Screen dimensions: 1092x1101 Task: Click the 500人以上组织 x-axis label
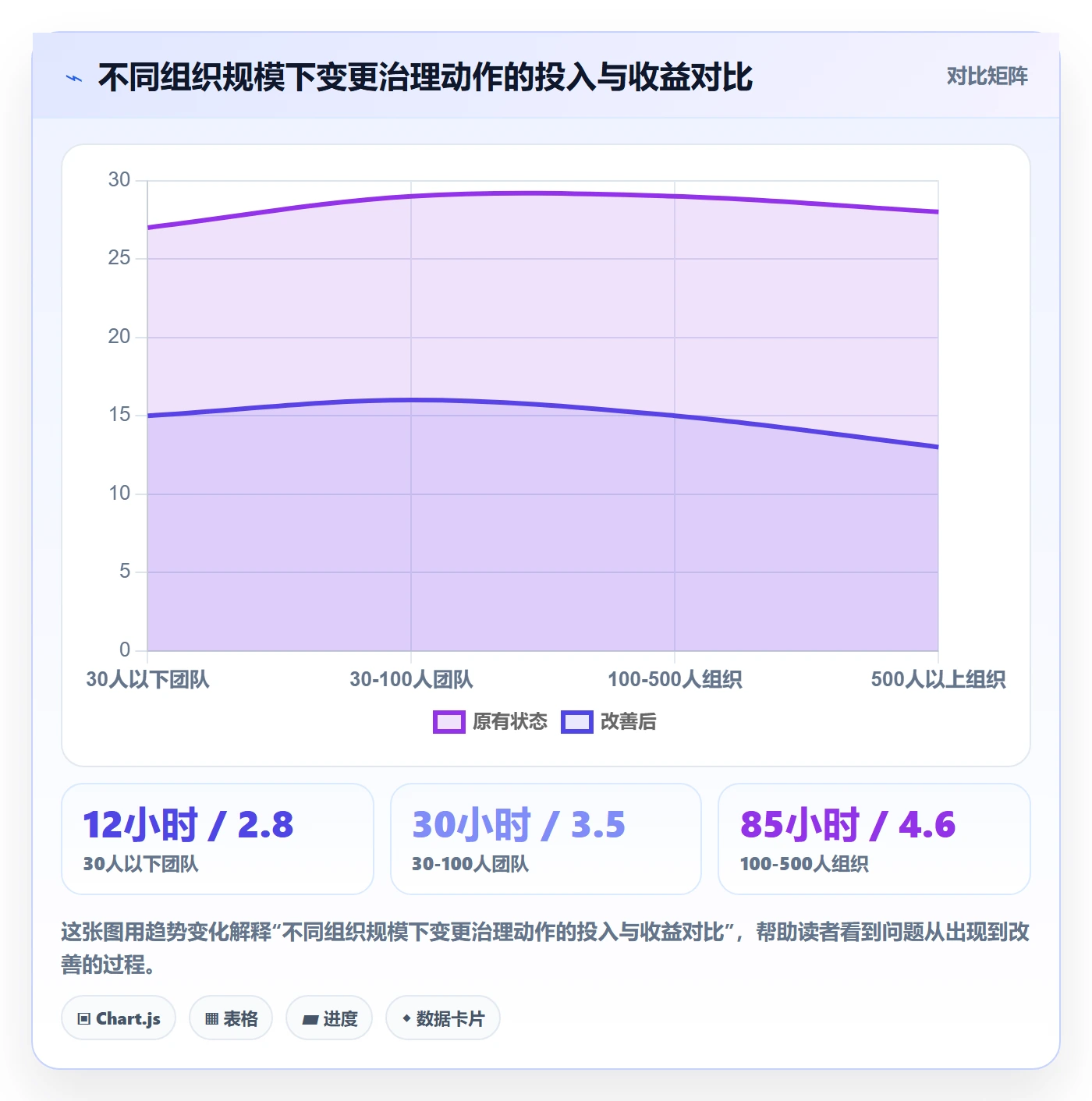click(938, 679)
